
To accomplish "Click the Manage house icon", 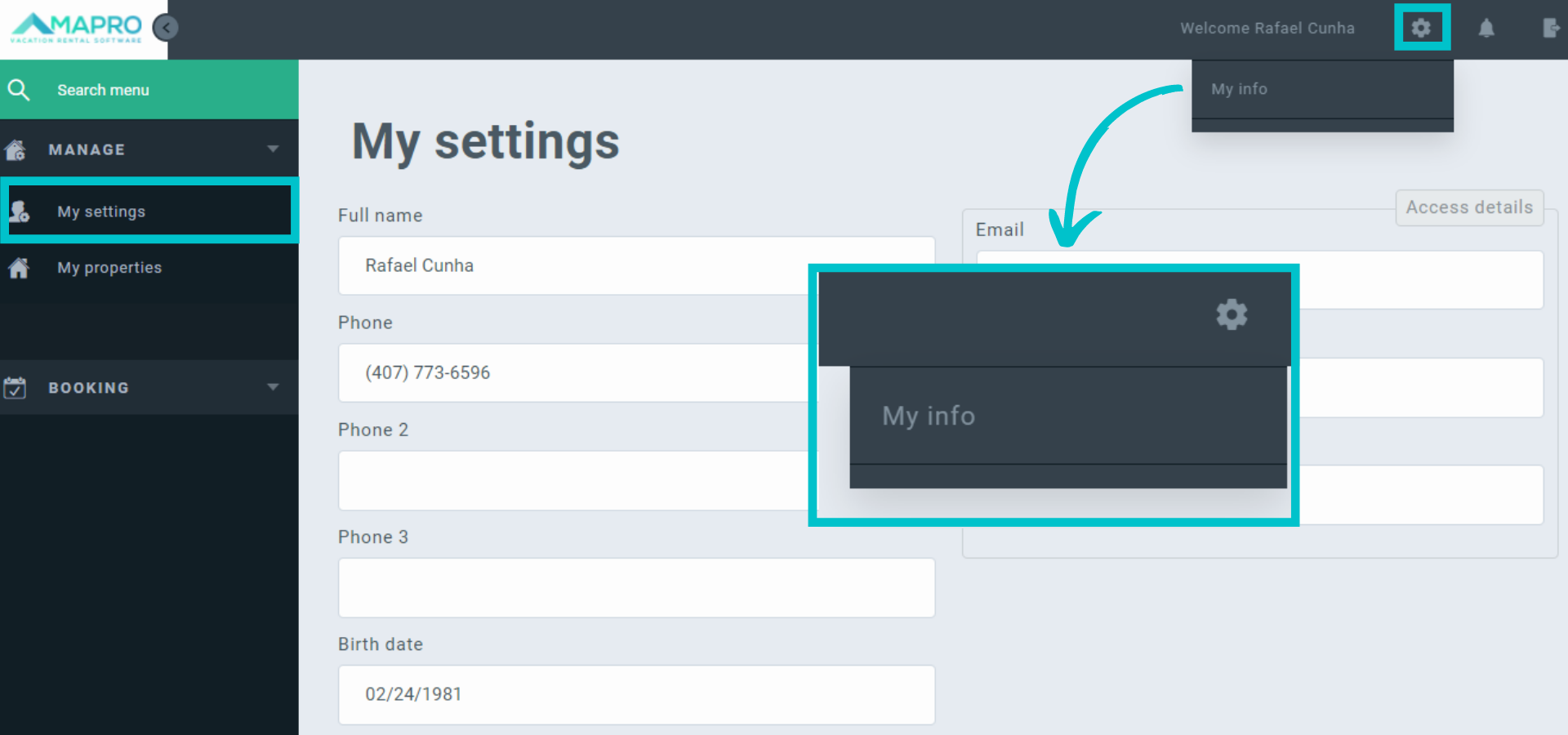I will tap(16, 149).
